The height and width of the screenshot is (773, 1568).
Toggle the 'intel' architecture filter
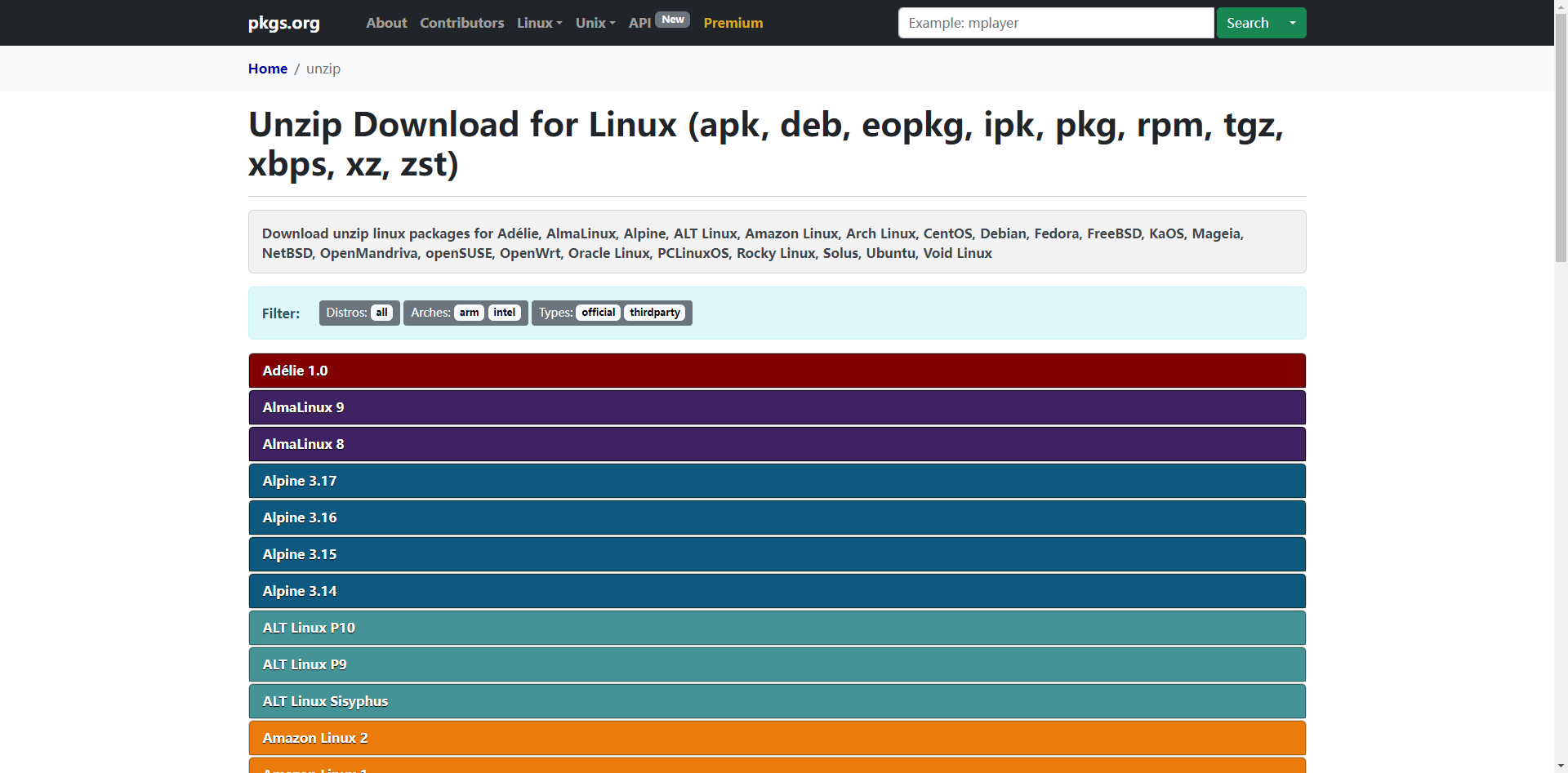point(505,313)
